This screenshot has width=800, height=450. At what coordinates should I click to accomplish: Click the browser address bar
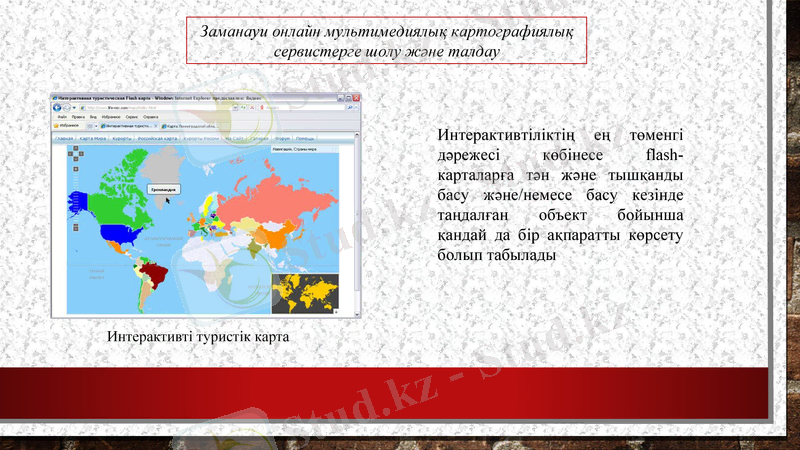click(x=158, y=108)
